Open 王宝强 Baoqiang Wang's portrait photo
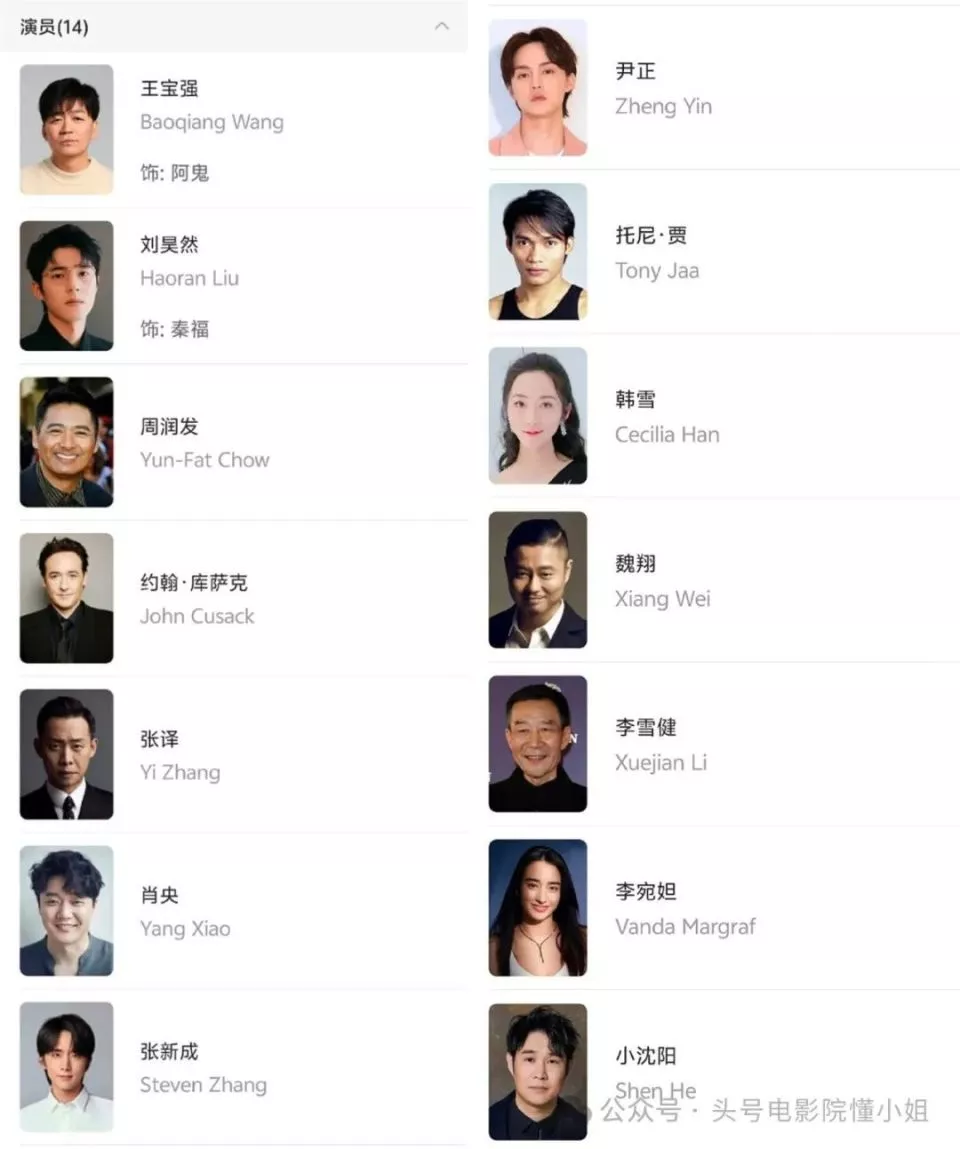 67,129
